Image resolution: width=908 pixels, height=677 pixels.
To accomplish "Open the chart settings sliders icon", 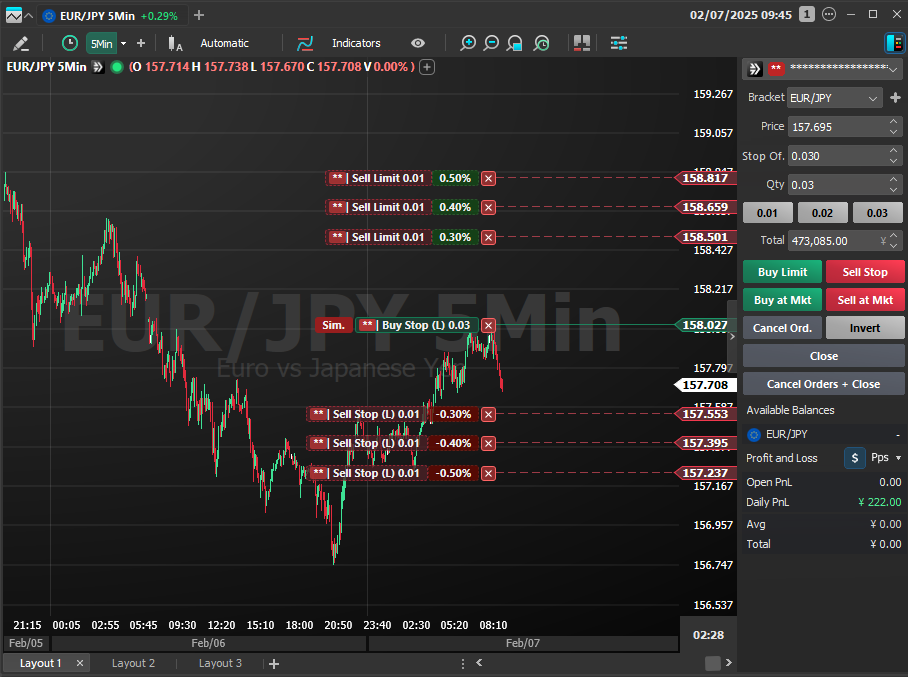I will point(619,43).
